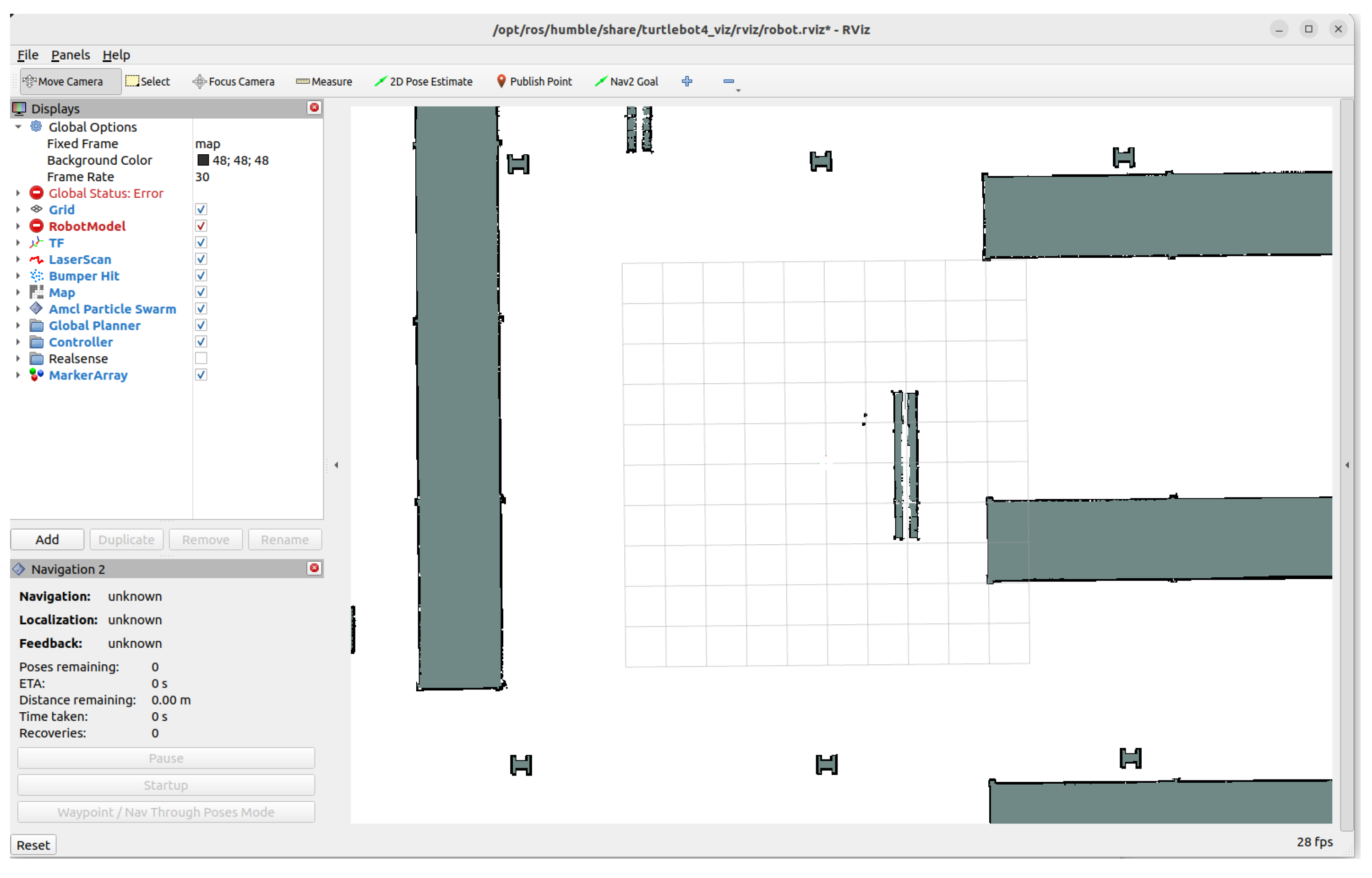Screen dimensions: 1372x878
Task: Click the Focus Camera tool
Action: 233,81
